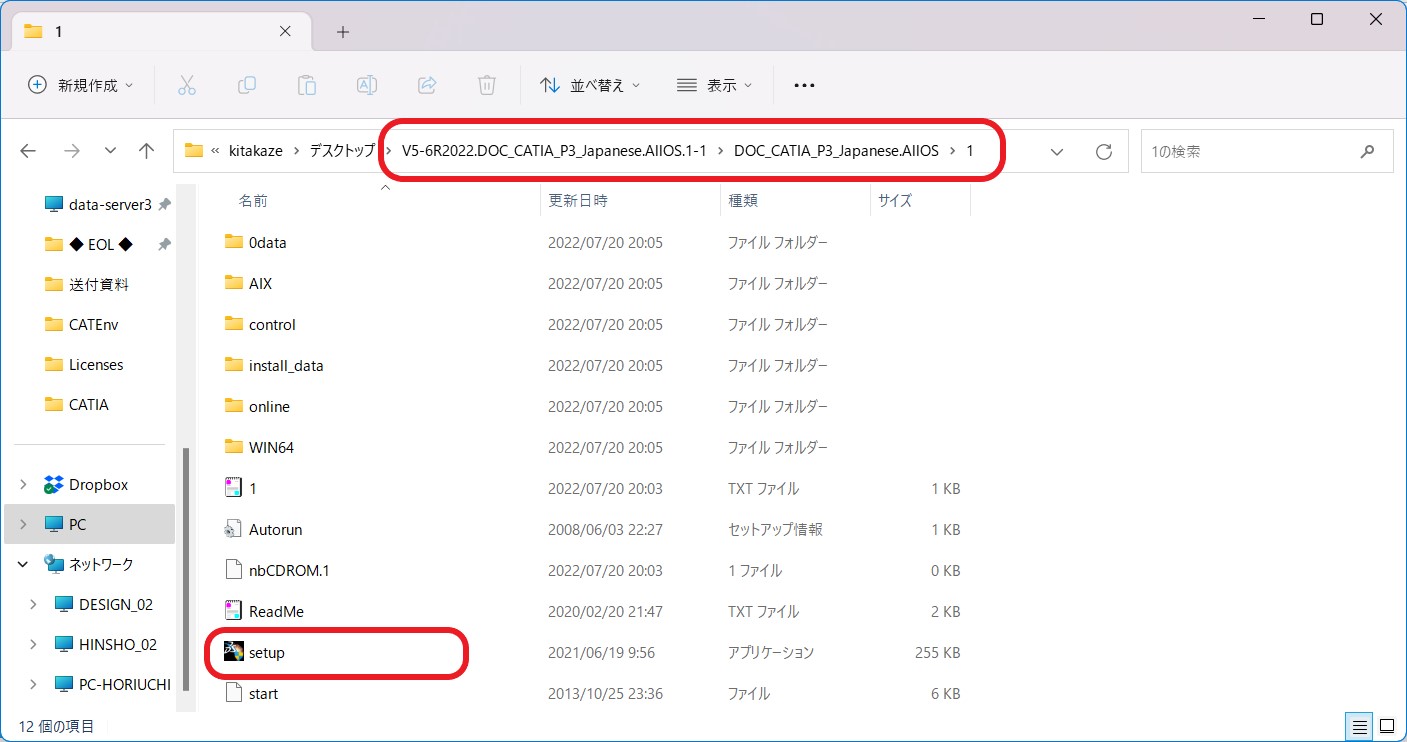Open the 並べ替え sort dropdown
This screenshot has width=1407, height=742.
click(590, 85)
